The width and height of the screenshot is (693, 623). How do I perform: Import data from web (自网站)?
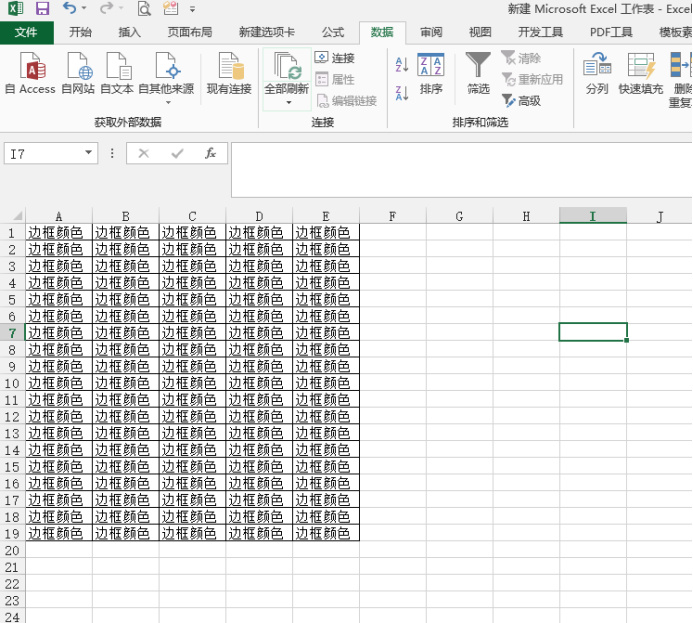78,73
